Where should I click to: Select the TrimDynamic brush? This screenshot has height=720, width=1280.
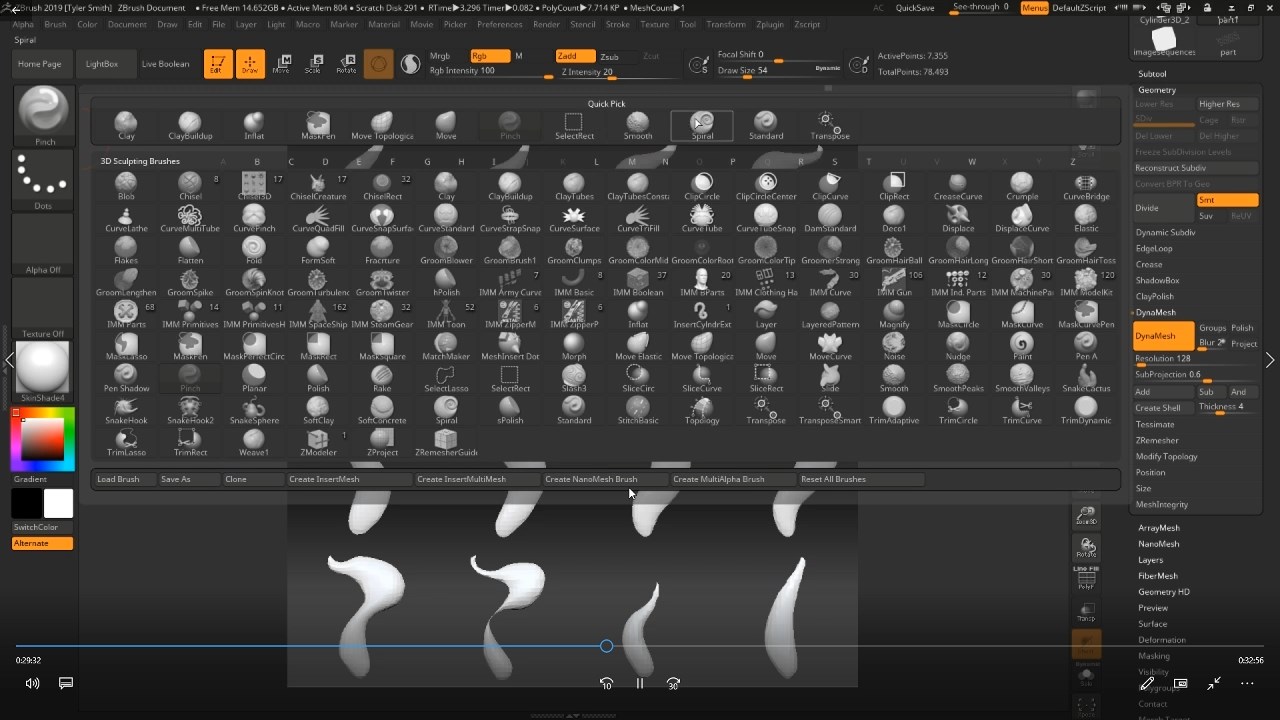1085,409
